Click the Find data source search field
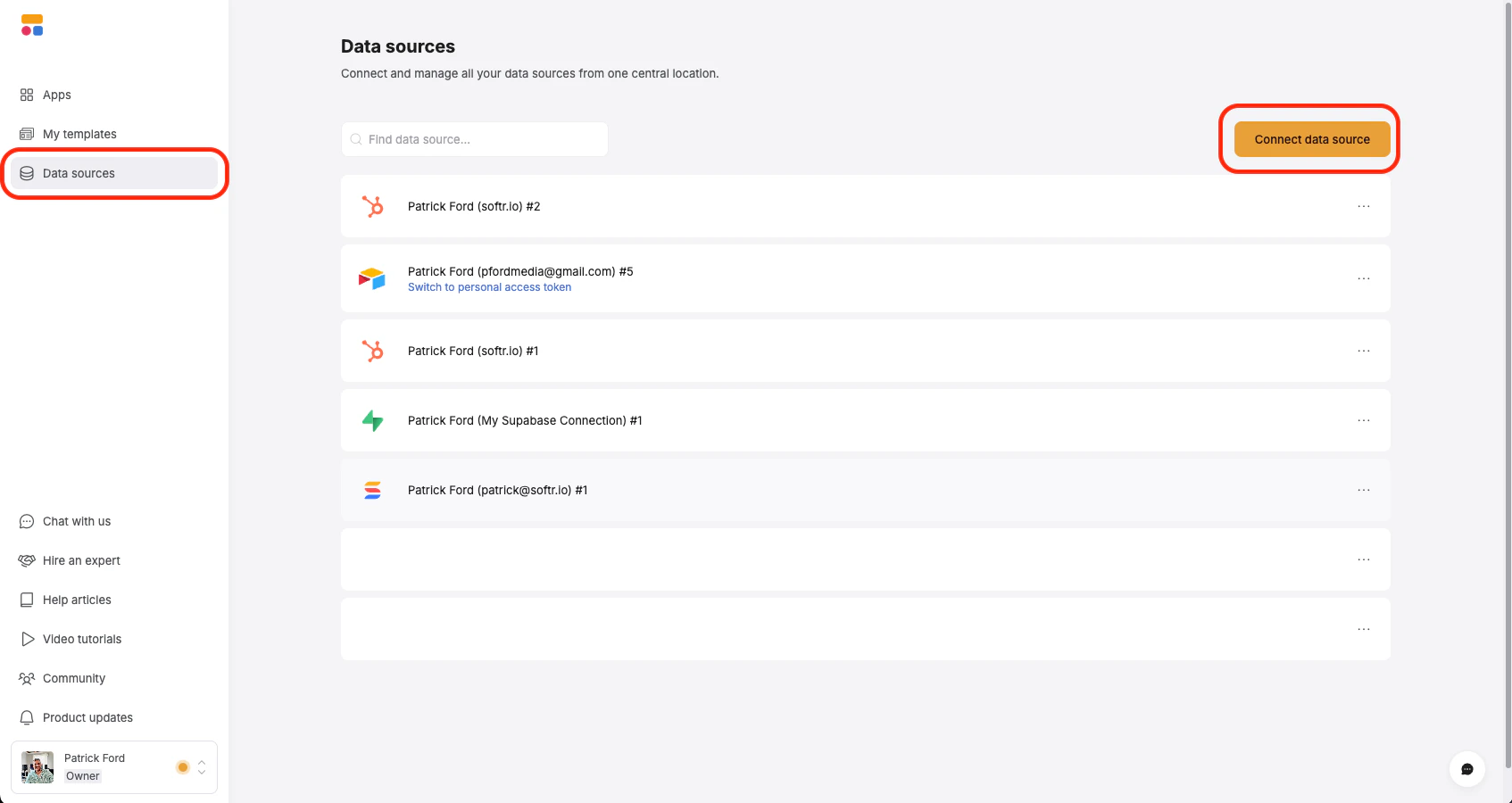The image size is (1512, 803). [475, 139]
